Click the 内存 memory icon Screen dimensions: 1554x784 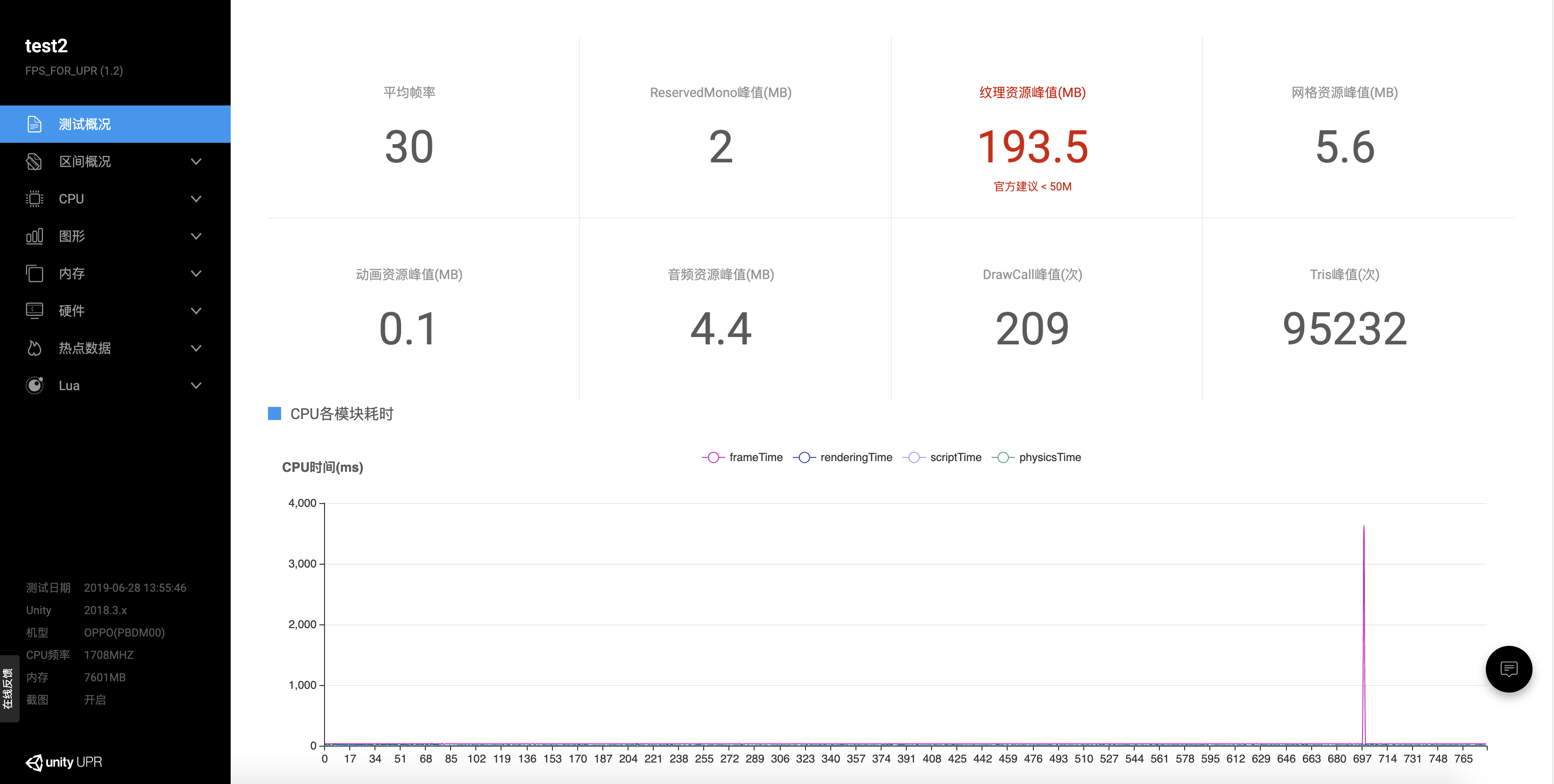(35, 274)
